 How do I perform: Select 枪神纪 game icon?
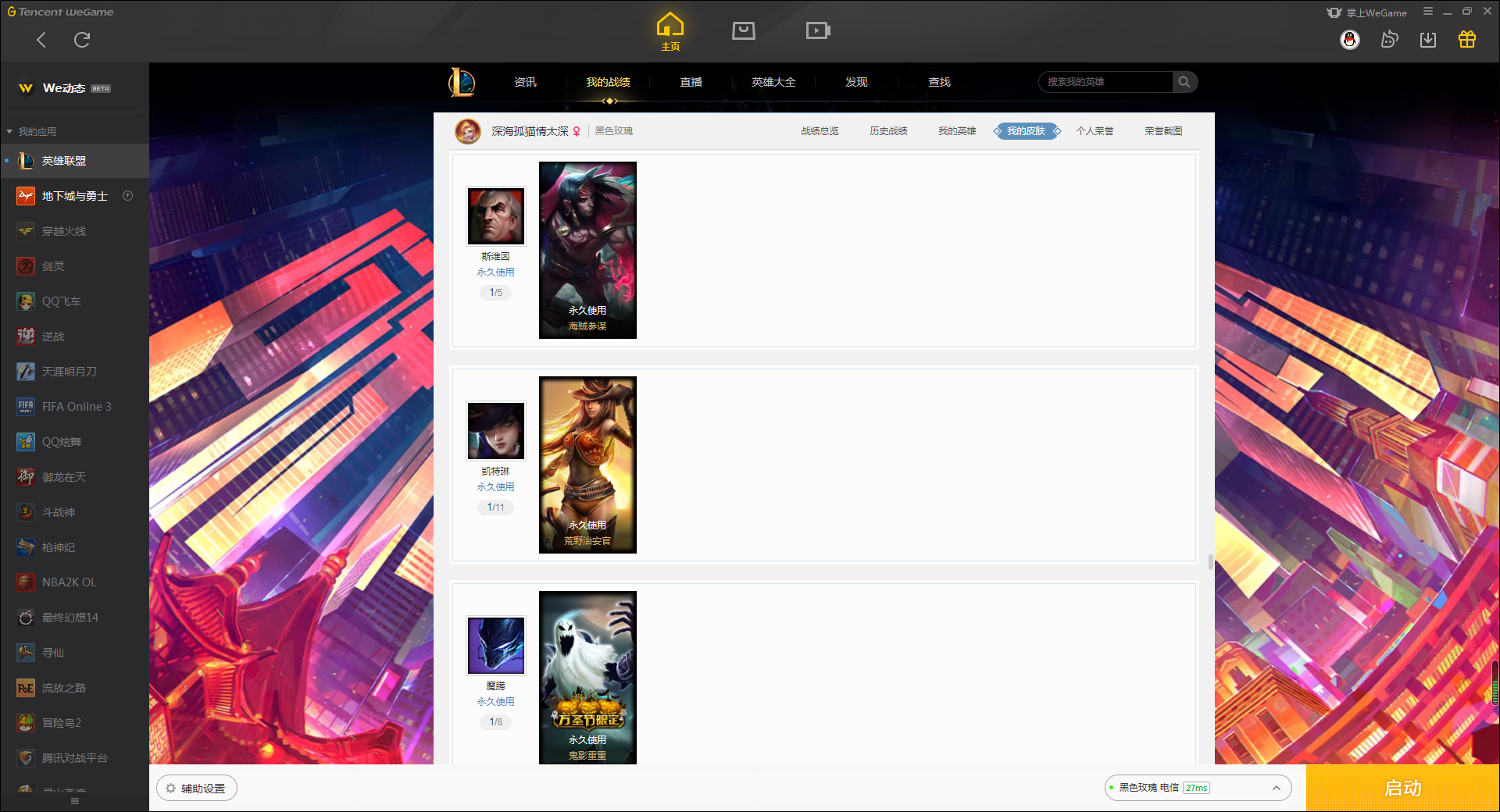tap(26, 547)
